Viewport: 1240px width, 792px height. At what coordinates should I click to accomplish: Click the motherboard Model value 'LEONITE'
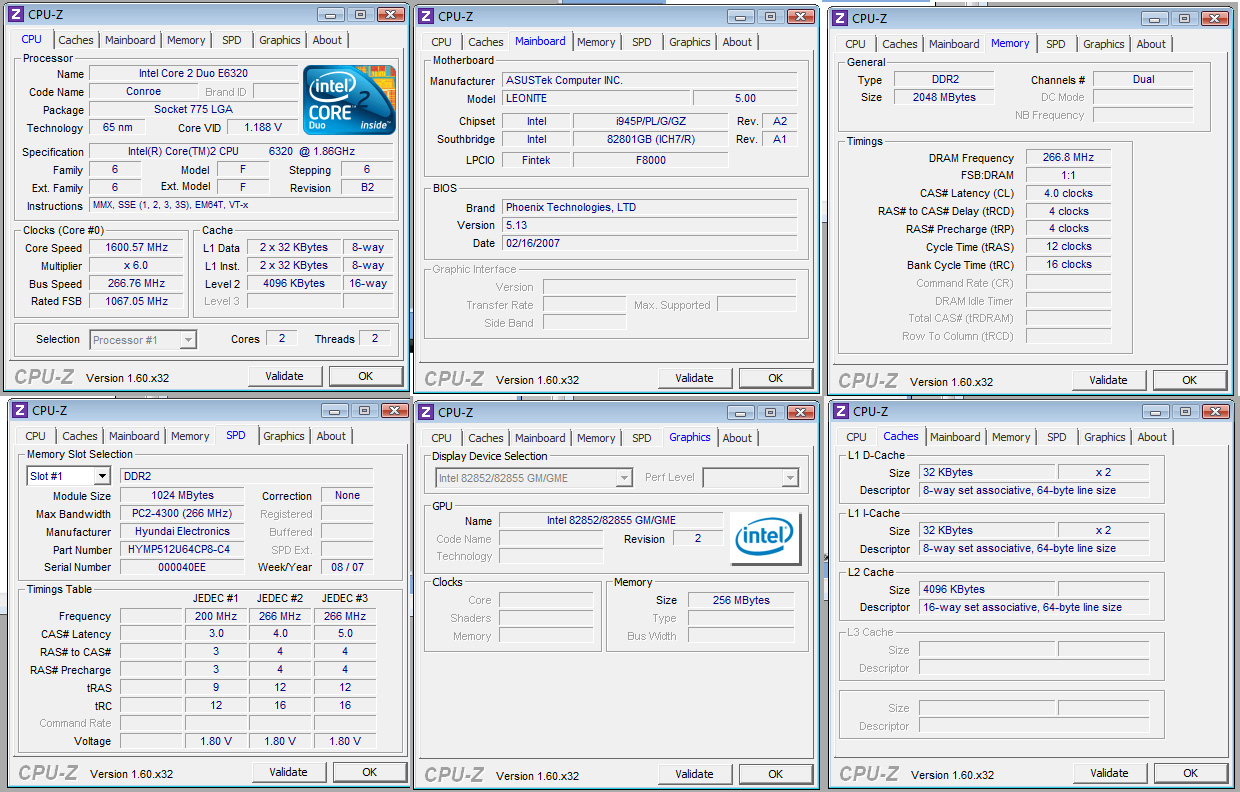pos(596,99)
